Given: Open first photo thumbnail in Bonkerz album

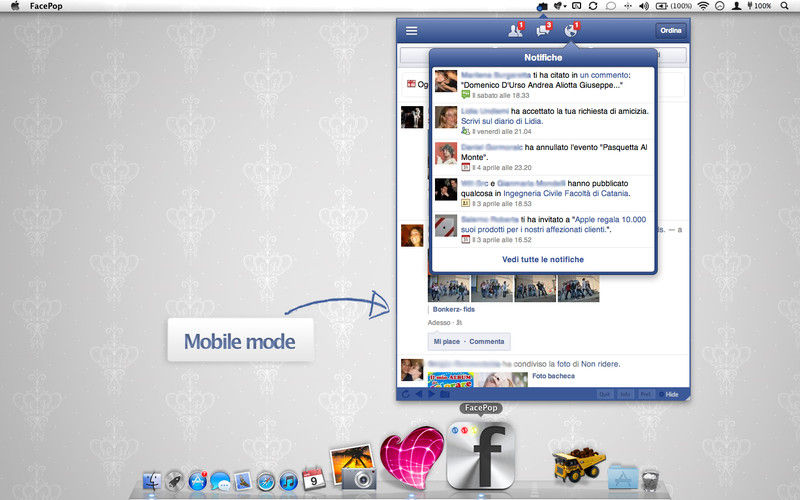Looking at the screenshot, I should coord(448,289).
